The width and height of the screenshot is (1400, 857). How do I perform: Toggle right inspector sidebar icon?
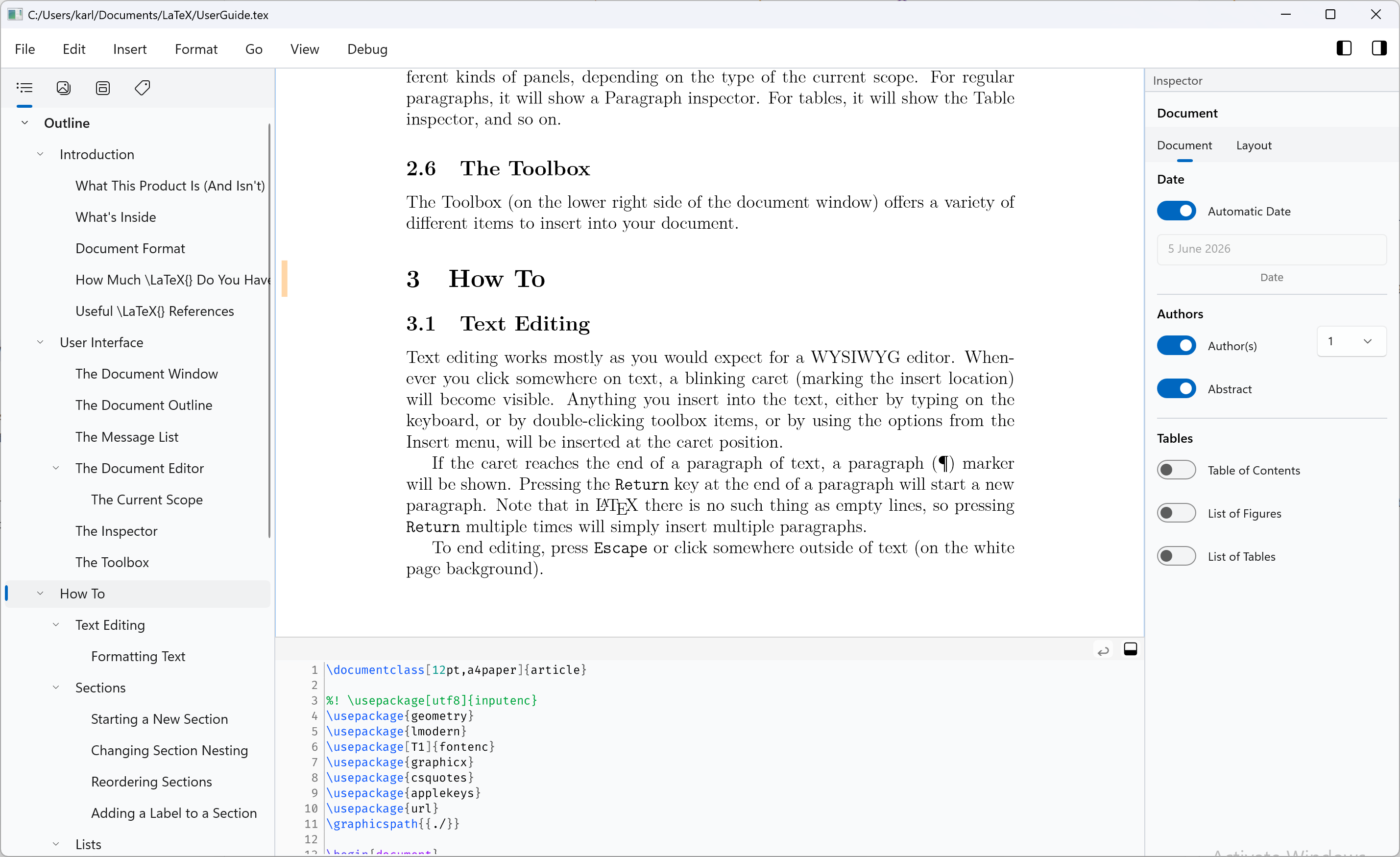click(x=1379, y=48)
